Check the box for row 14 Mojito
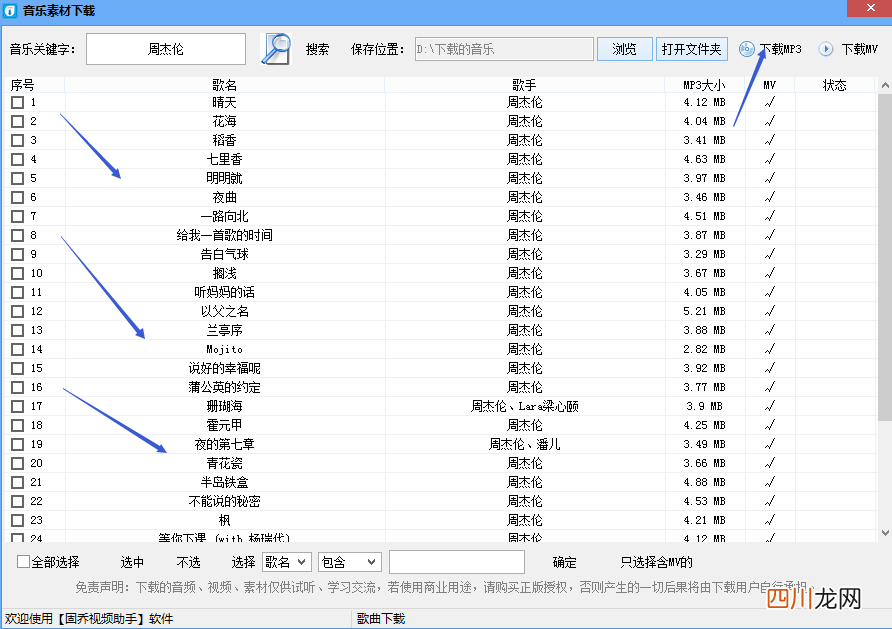 pos(18,349)
